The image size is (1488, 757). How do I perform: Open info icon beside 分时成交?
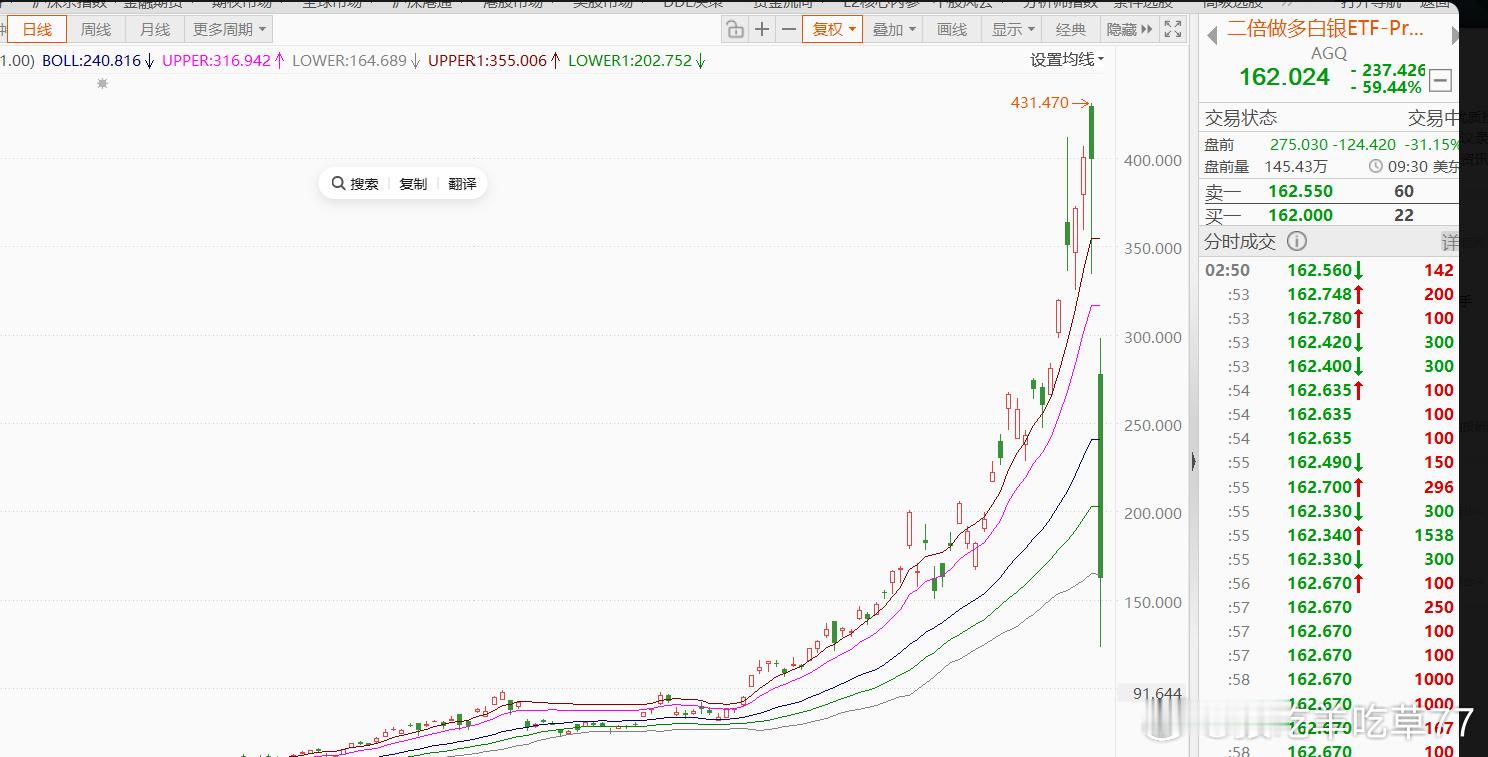tap(1296, 241)
